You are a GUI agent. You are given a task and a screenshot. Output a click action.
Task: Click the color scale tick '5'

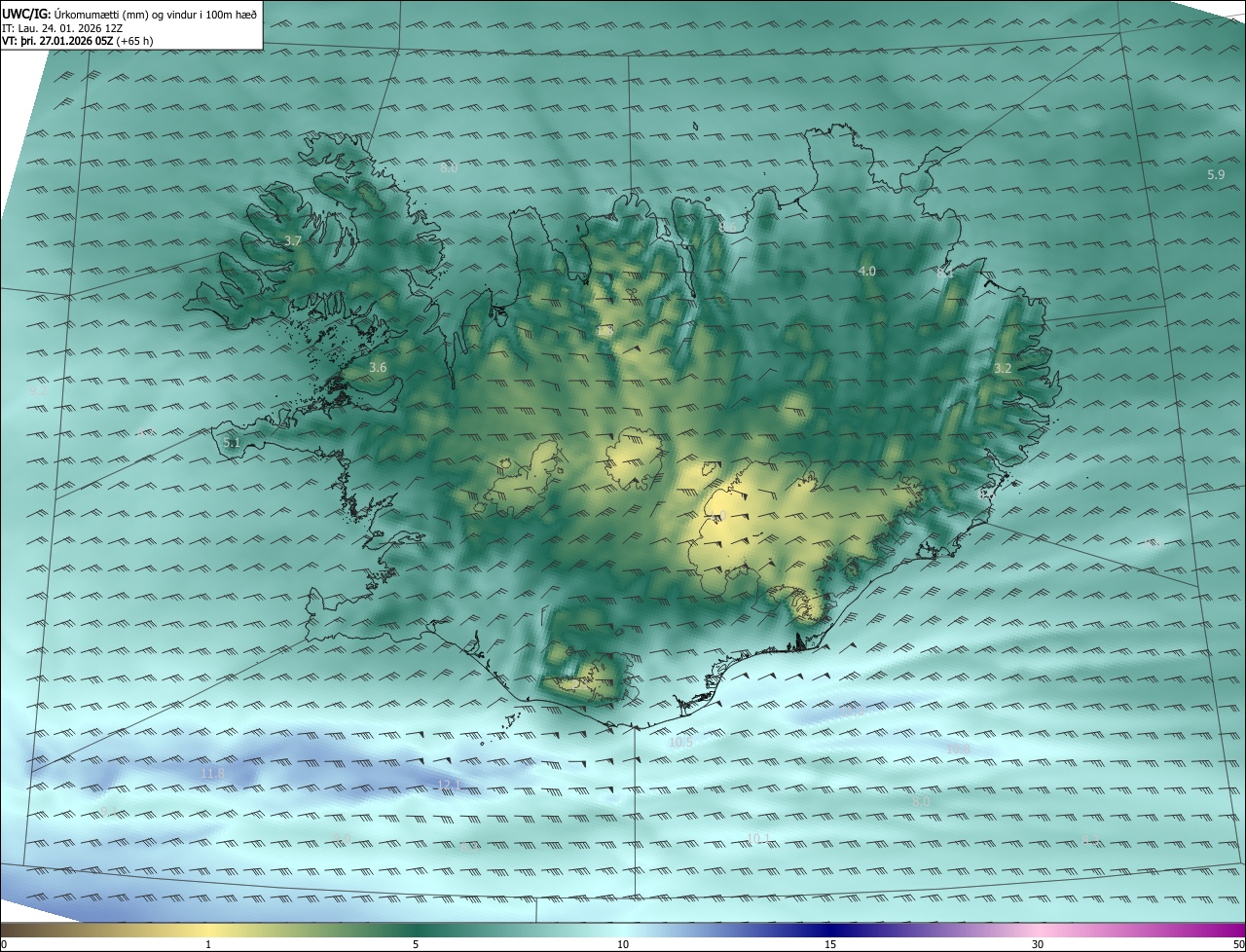[x=416, y=944]
